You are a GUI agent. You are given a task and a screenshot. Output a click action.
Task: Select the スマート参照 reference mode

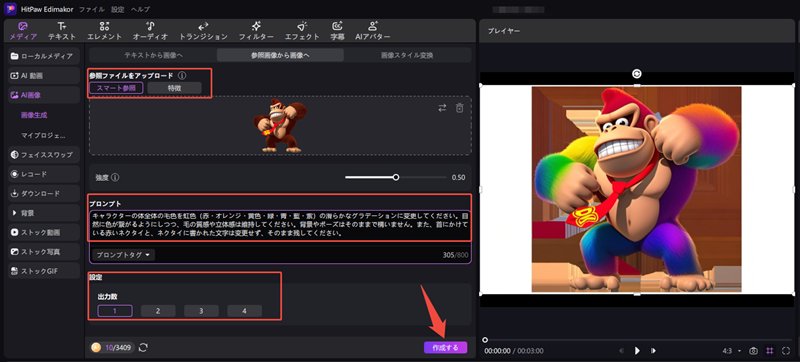coord(116,88)
